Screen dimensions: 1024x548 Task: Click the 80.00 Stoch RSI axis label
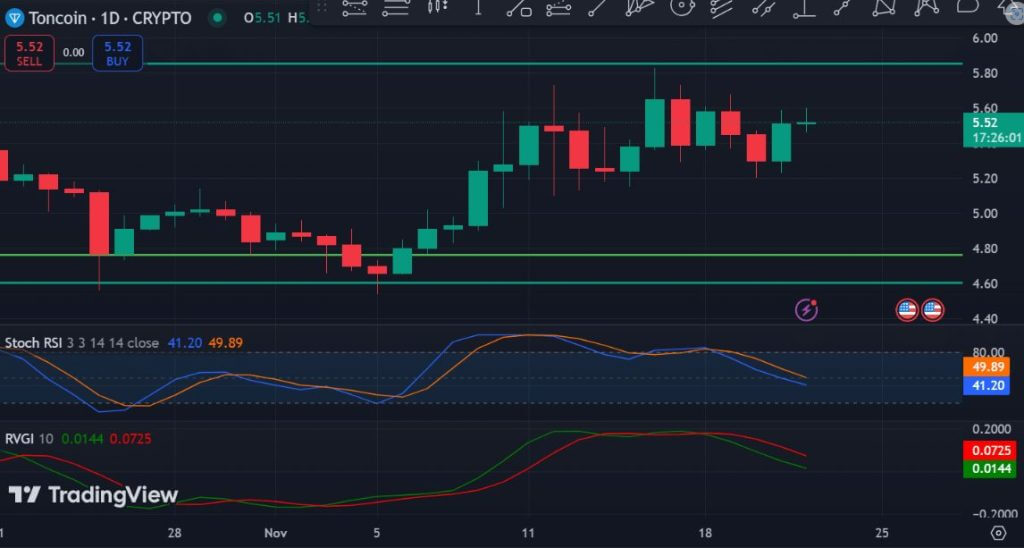click(987, 353)
